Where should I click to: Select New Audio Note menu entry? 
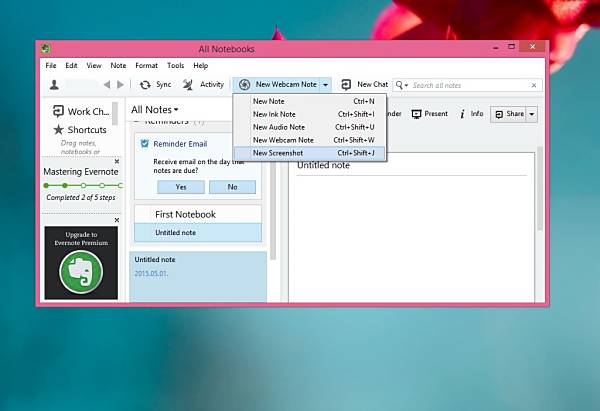tap(310, 127)
